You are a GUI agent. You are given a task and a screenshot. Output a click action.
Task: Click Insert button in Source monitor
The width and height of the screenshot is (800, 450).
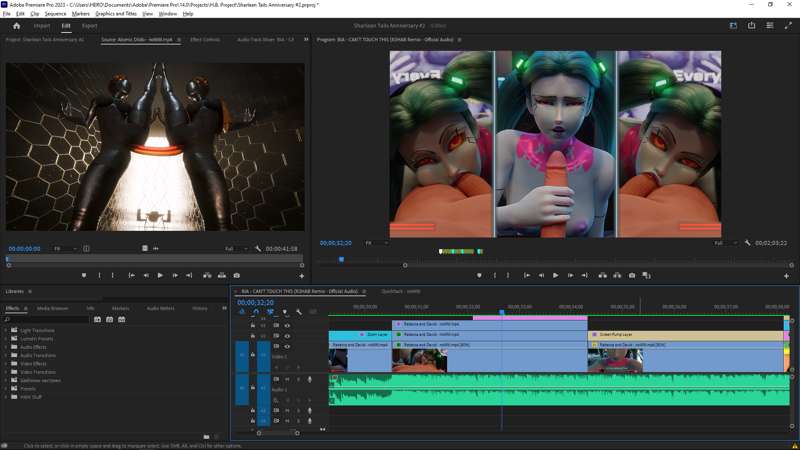coord(207,276)
